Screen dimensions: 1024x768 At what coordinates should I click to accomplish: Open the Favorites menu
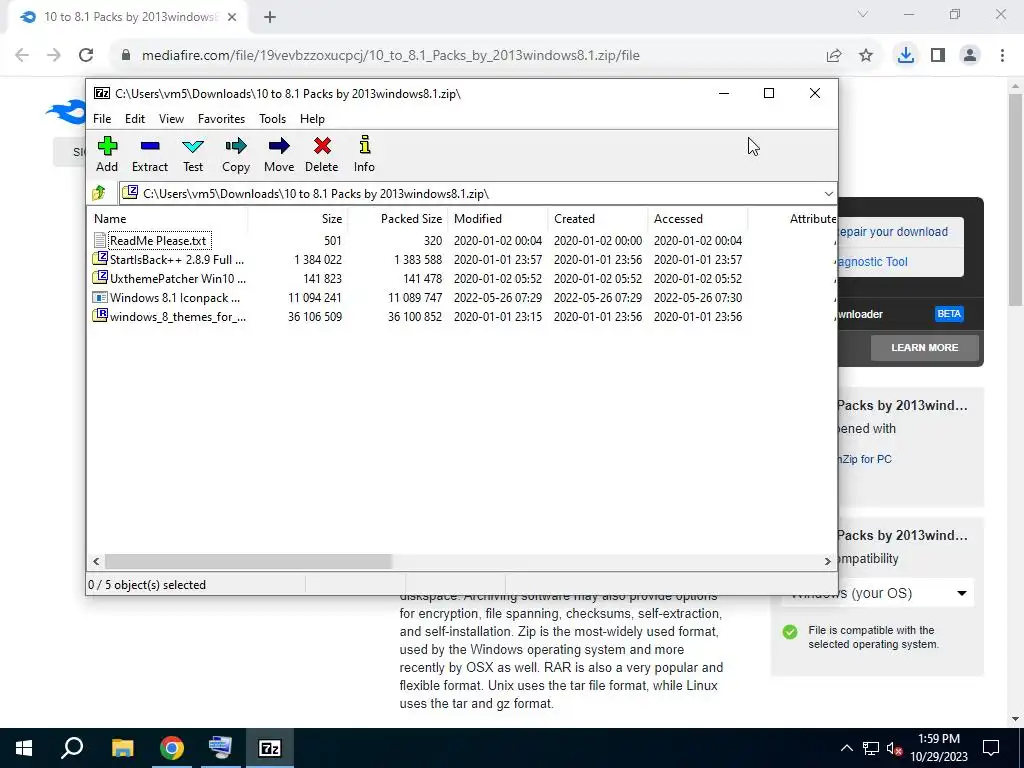pos(221,119)
